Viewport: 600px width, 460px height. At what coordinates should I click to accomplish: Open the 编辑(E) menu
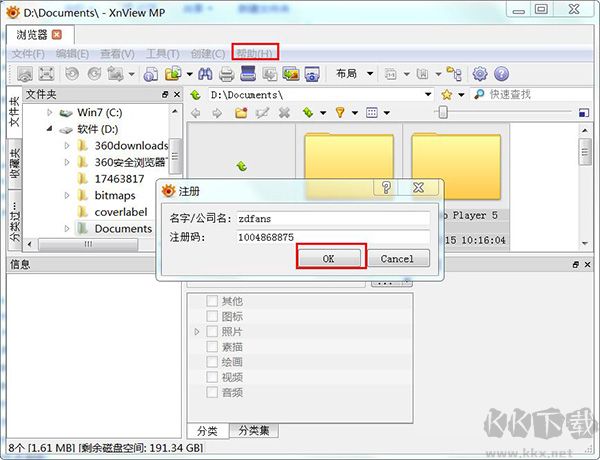(x=72, y=54)
